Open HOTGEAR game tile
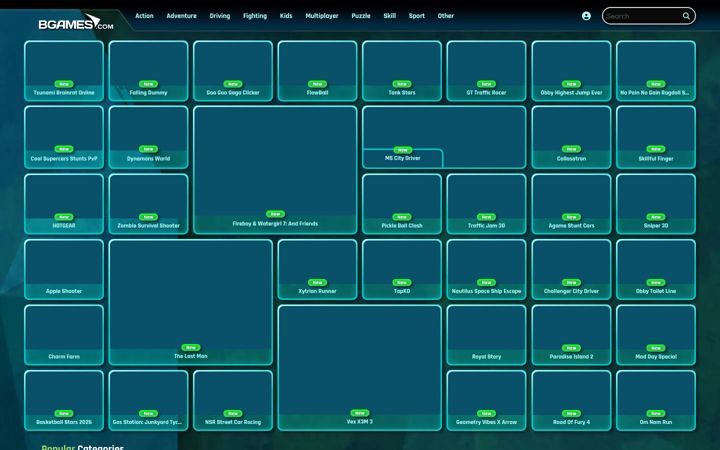This screenshot has height=450, width=720. (x=64, y=204)
